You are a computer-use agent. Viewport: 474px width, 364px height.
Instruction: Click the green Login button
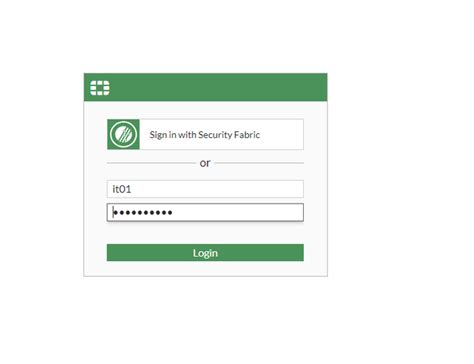coord(205,253)
